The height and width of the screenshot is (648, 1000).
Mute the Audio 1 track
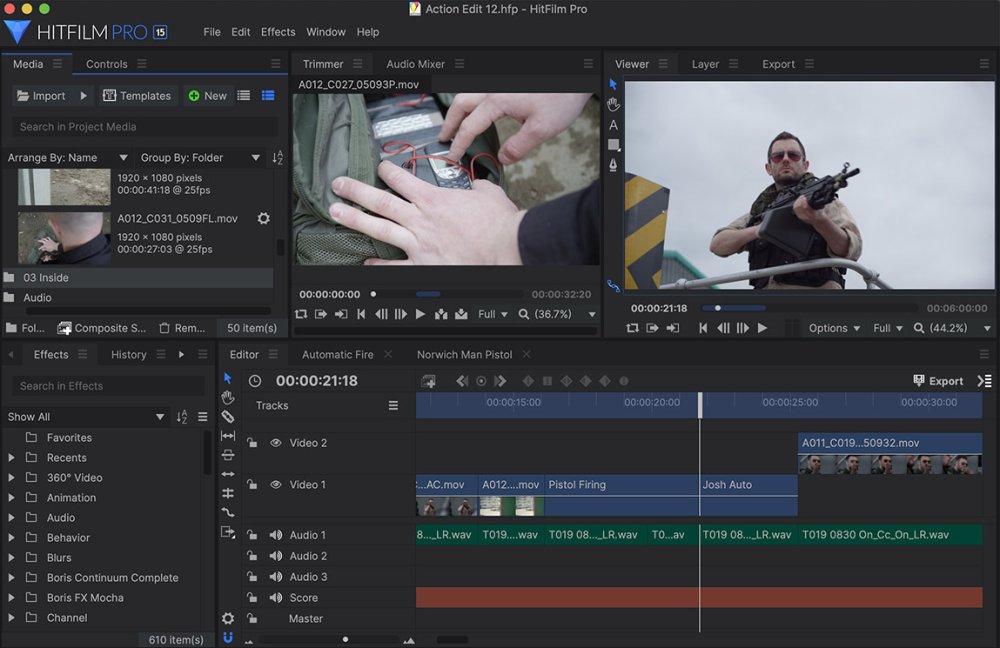point(275,535)
